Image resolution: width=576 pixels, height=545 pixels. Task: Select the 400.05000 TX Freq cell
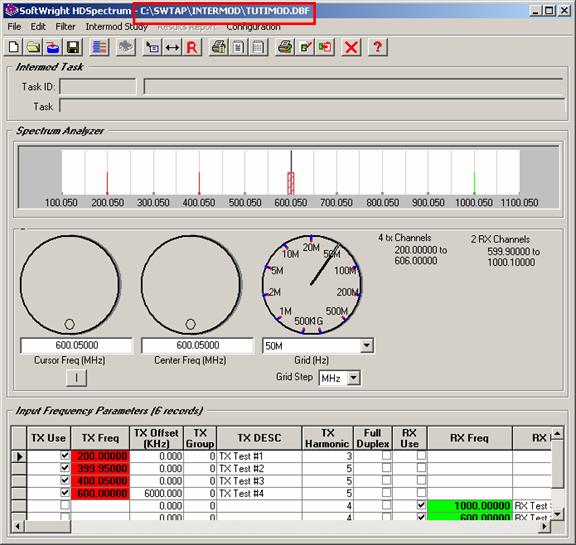(100, 481)
